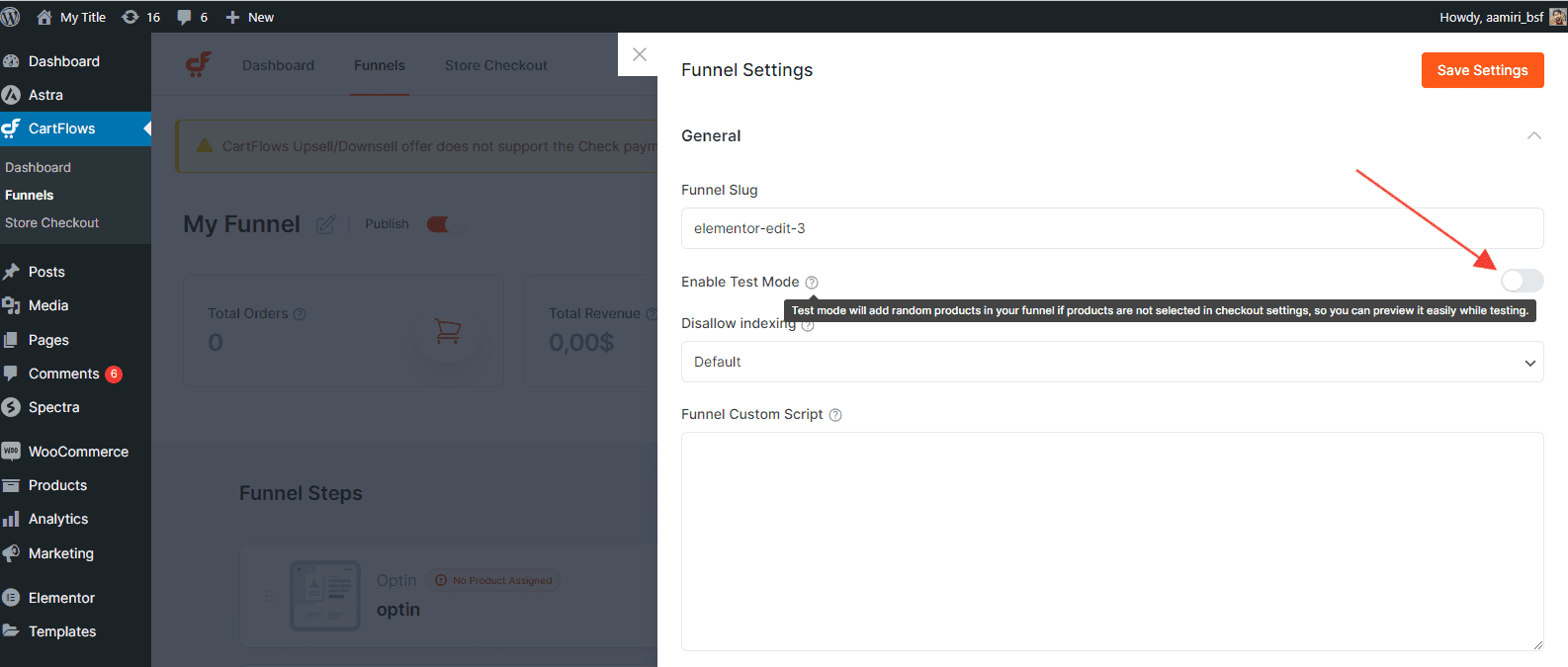Screen dimensions: 1568x667
Task: Click the help icon beside Funnel Custom Script
Action: [835, 415]
